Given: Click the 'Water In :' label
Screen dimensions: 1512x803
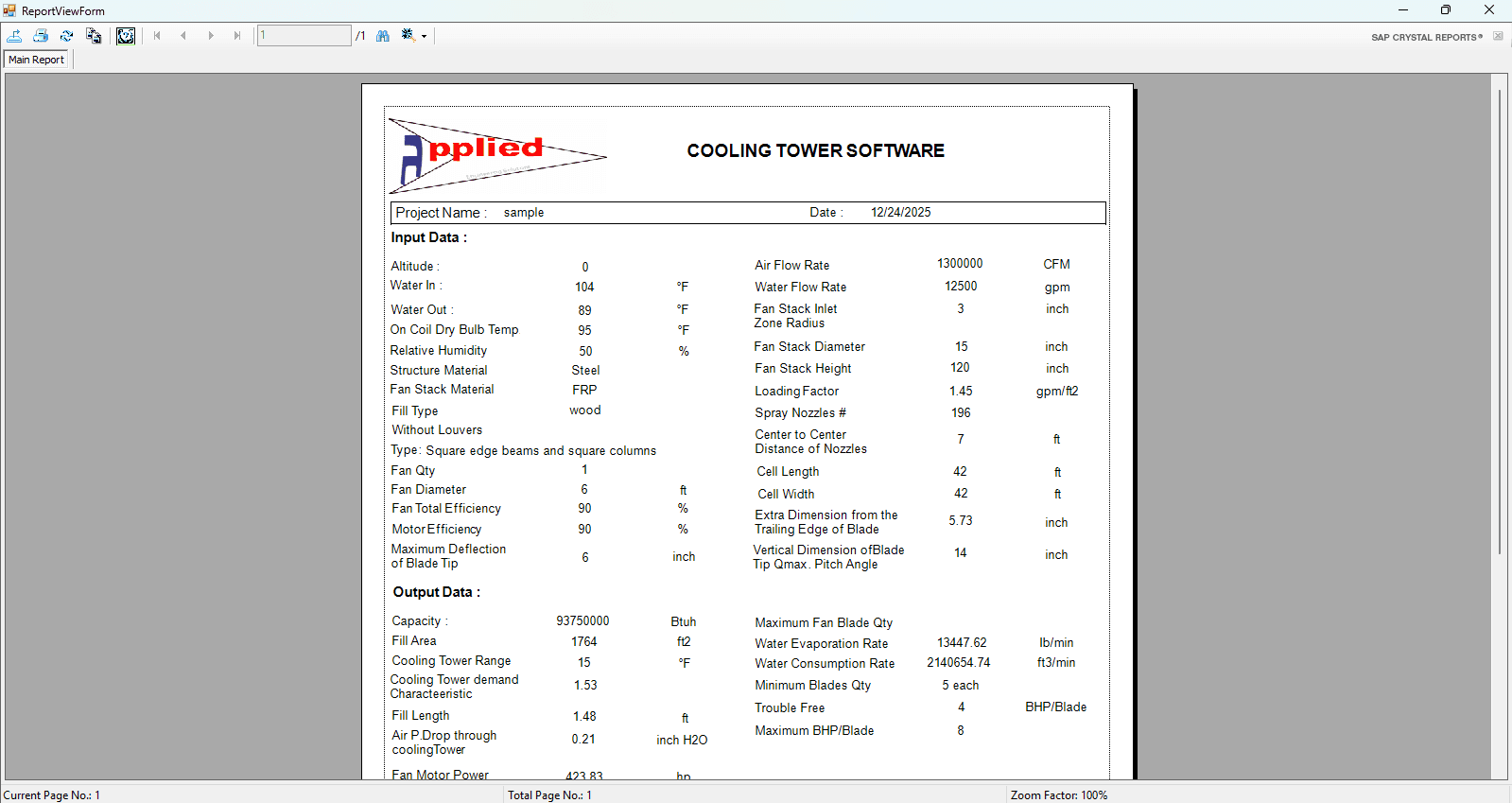Looking at the screenshot, I should tap(416, 286).
